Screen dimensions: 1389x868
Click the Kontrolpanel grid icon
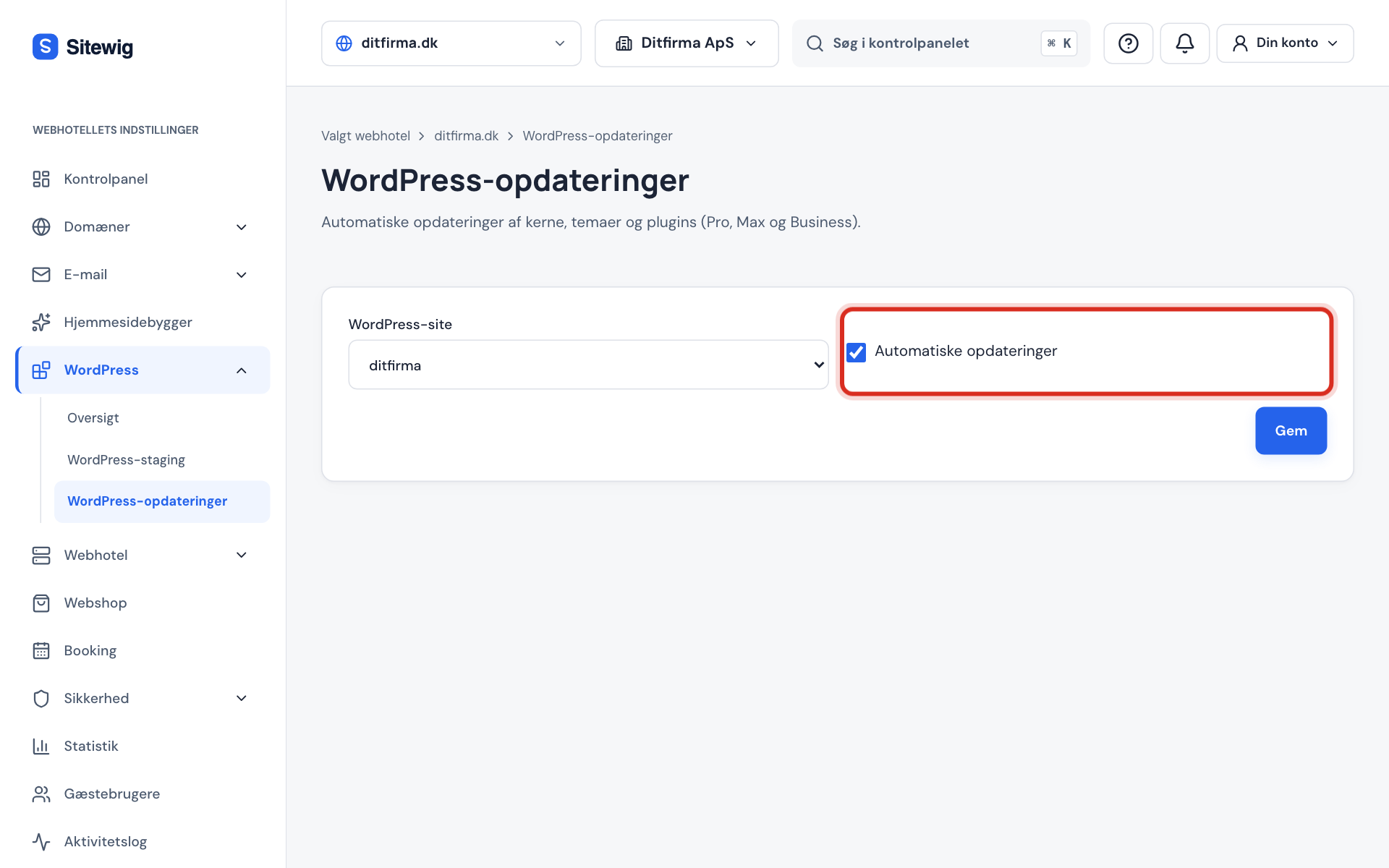(41, 179)
